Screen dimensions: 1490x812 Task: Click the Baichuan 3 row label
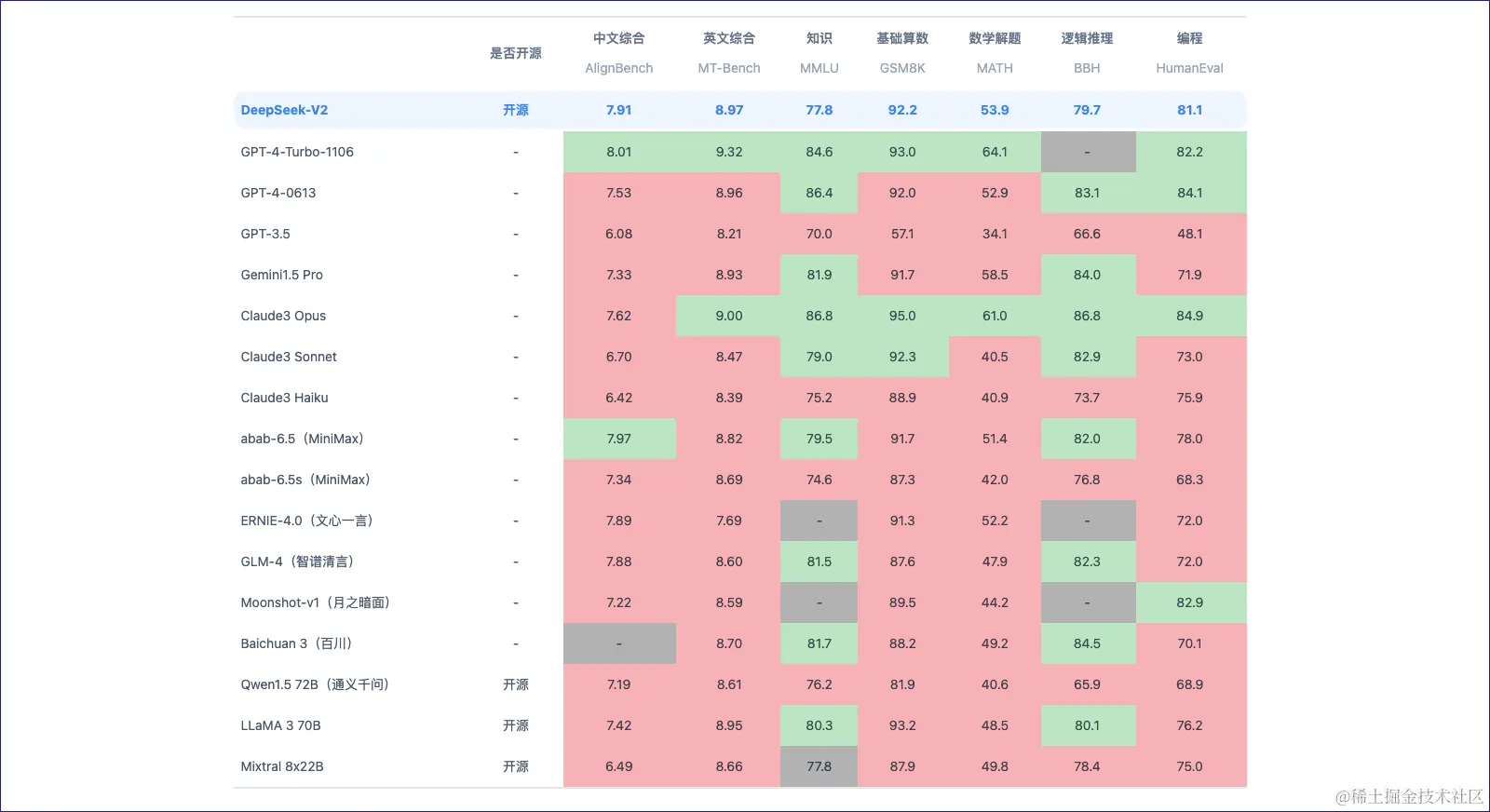pos(296,643)
